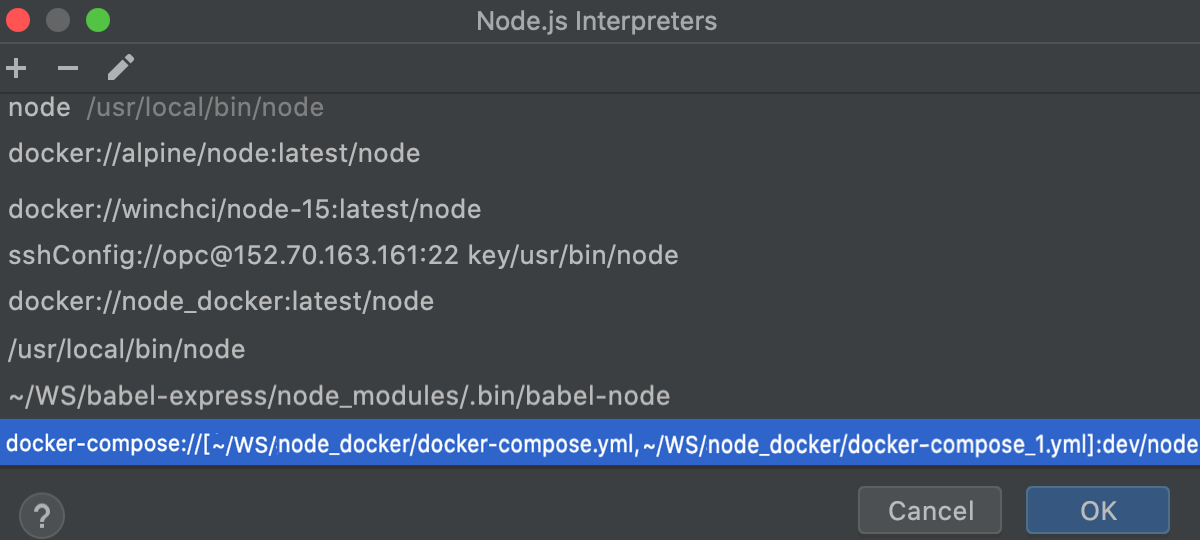
Task: Pick docker://node_docker:latest/node from the list
Action: 221,301
